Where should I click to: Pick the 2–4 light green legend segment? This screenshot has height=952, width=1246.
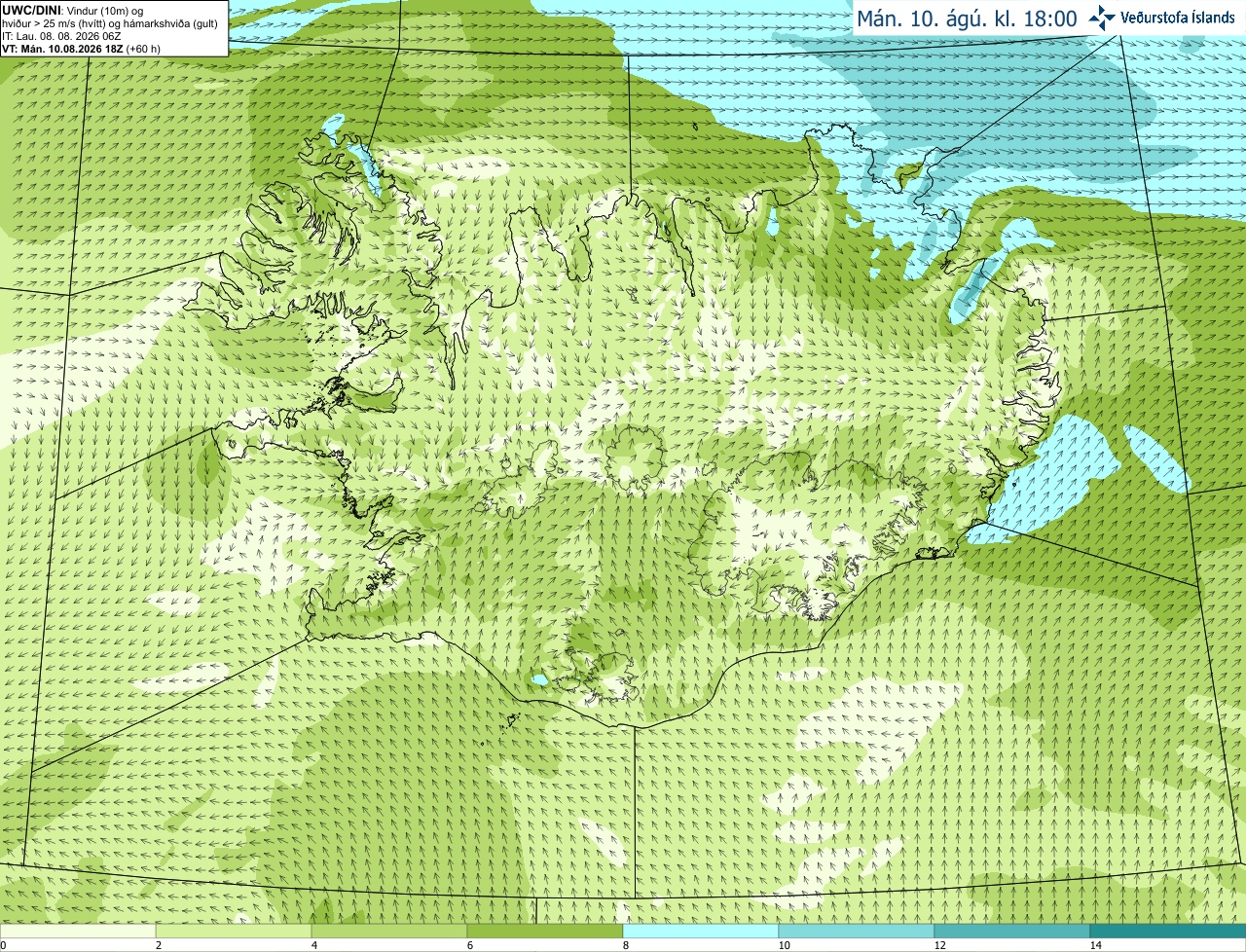click(x=234, y=932)
